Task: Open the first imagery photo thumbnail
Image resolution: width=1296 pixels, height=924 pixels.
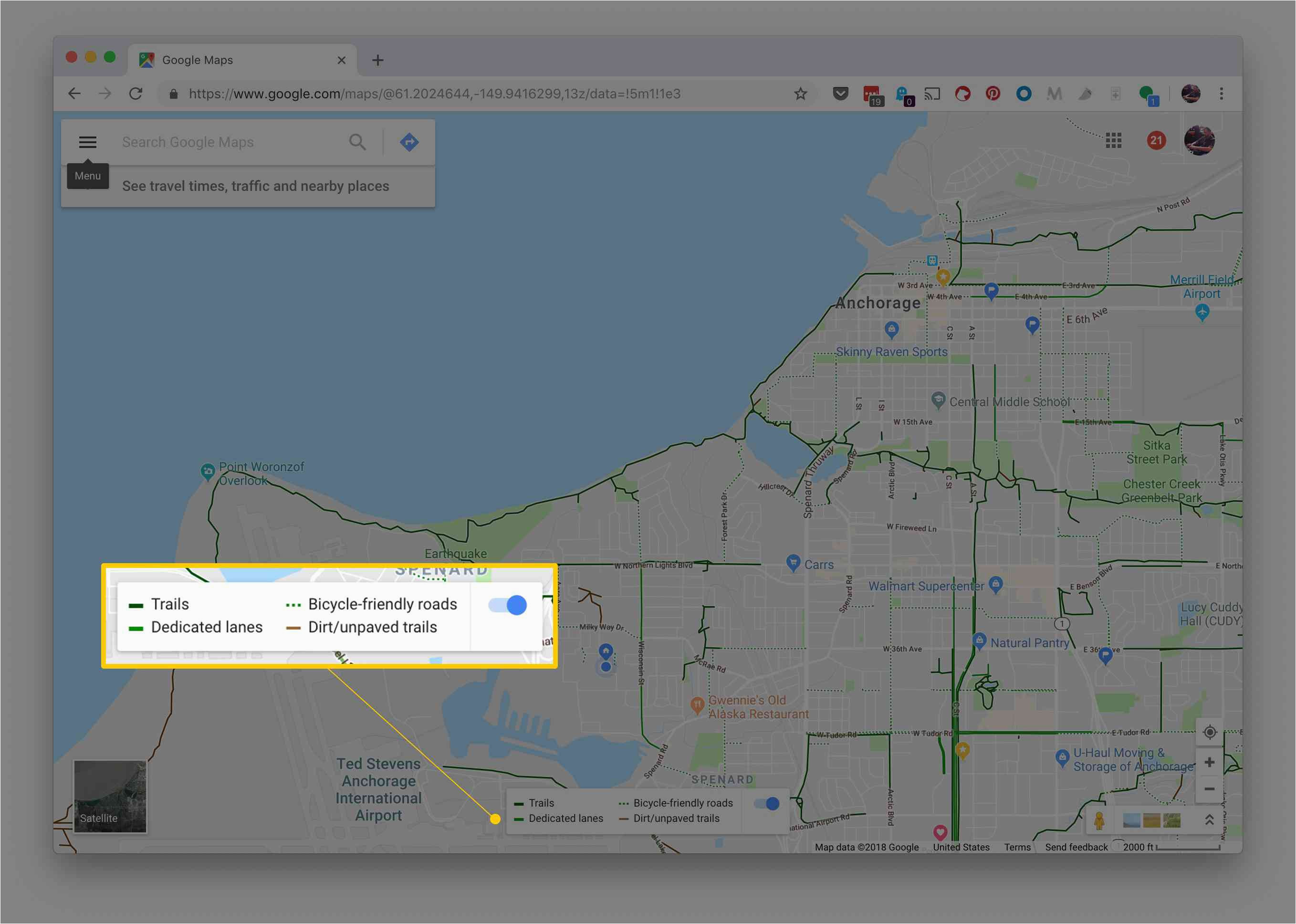Action: coord(1131,820)
